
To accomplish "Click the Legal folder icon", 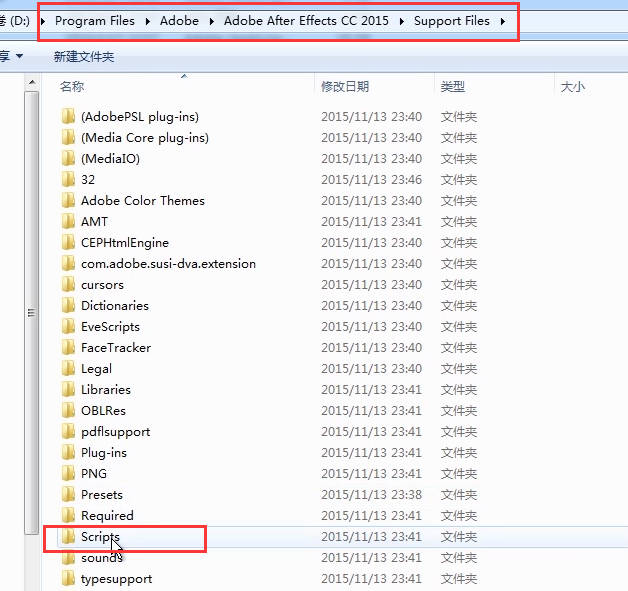I will click(x=68, y=368).
